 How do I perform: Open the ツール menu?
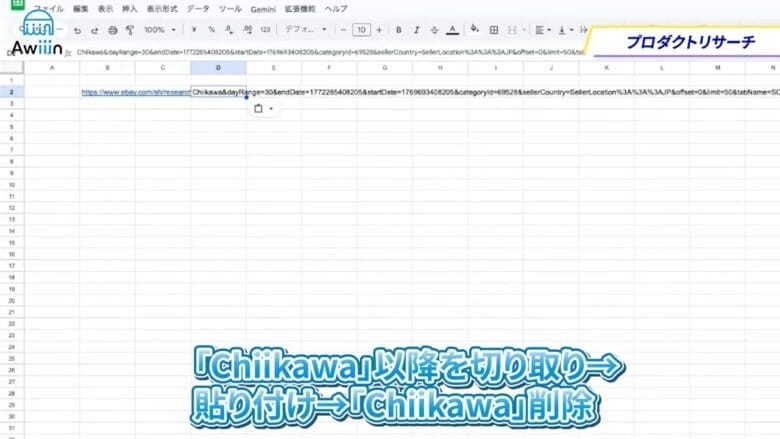[230, 9]
